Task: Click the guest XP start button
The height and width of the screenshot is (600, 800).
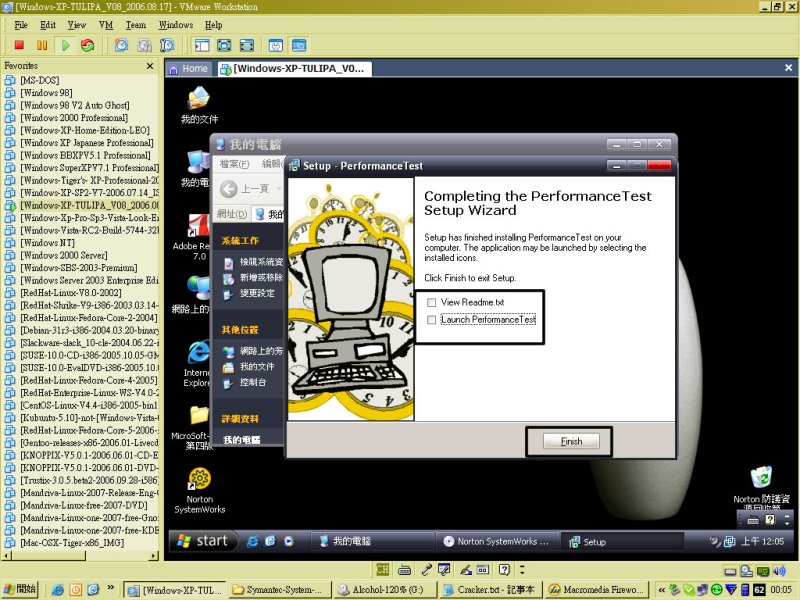Action: click(203, 541)
